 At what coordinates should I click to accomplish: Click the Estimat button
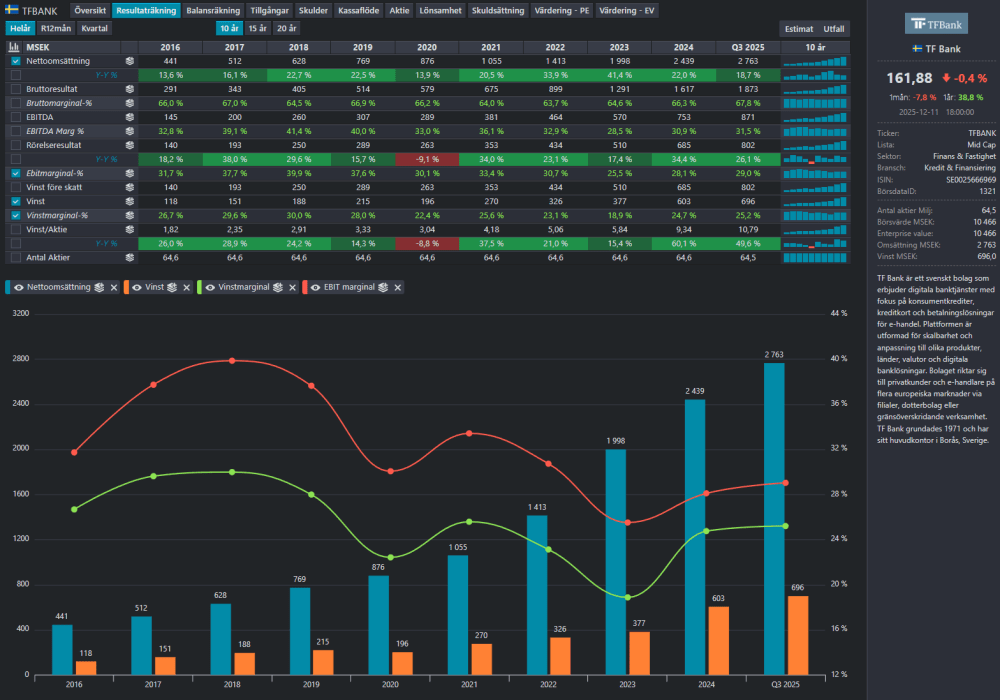tap(799, 29)
